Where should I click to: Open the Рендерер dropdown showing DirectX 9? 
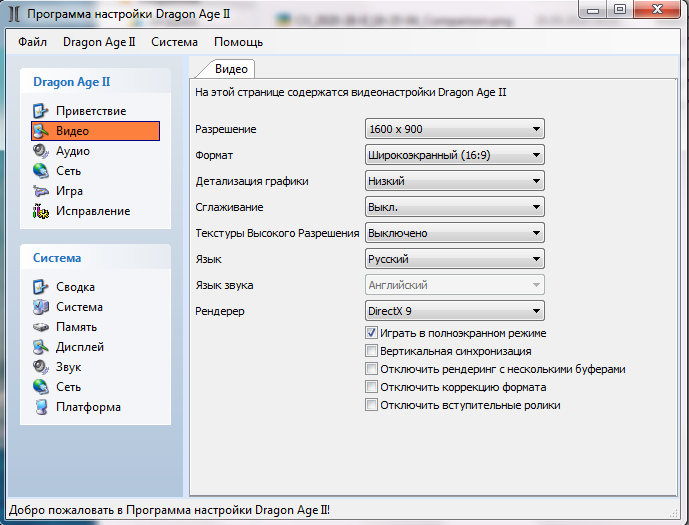455,311
